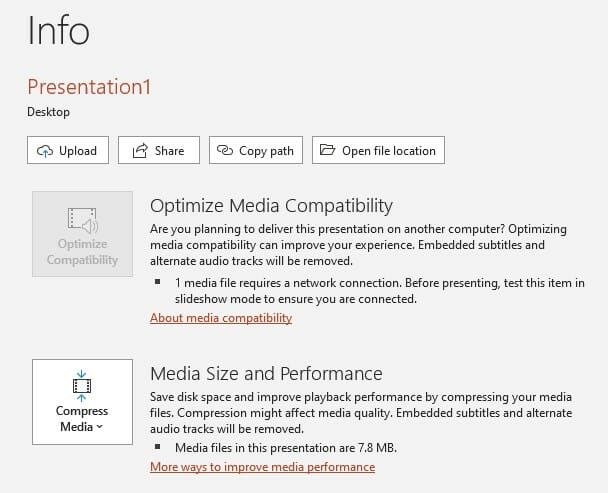Click the Presentation1 file title
This screenshot has height=493, width=608.
pyautogui.click(x=89, y=87)
